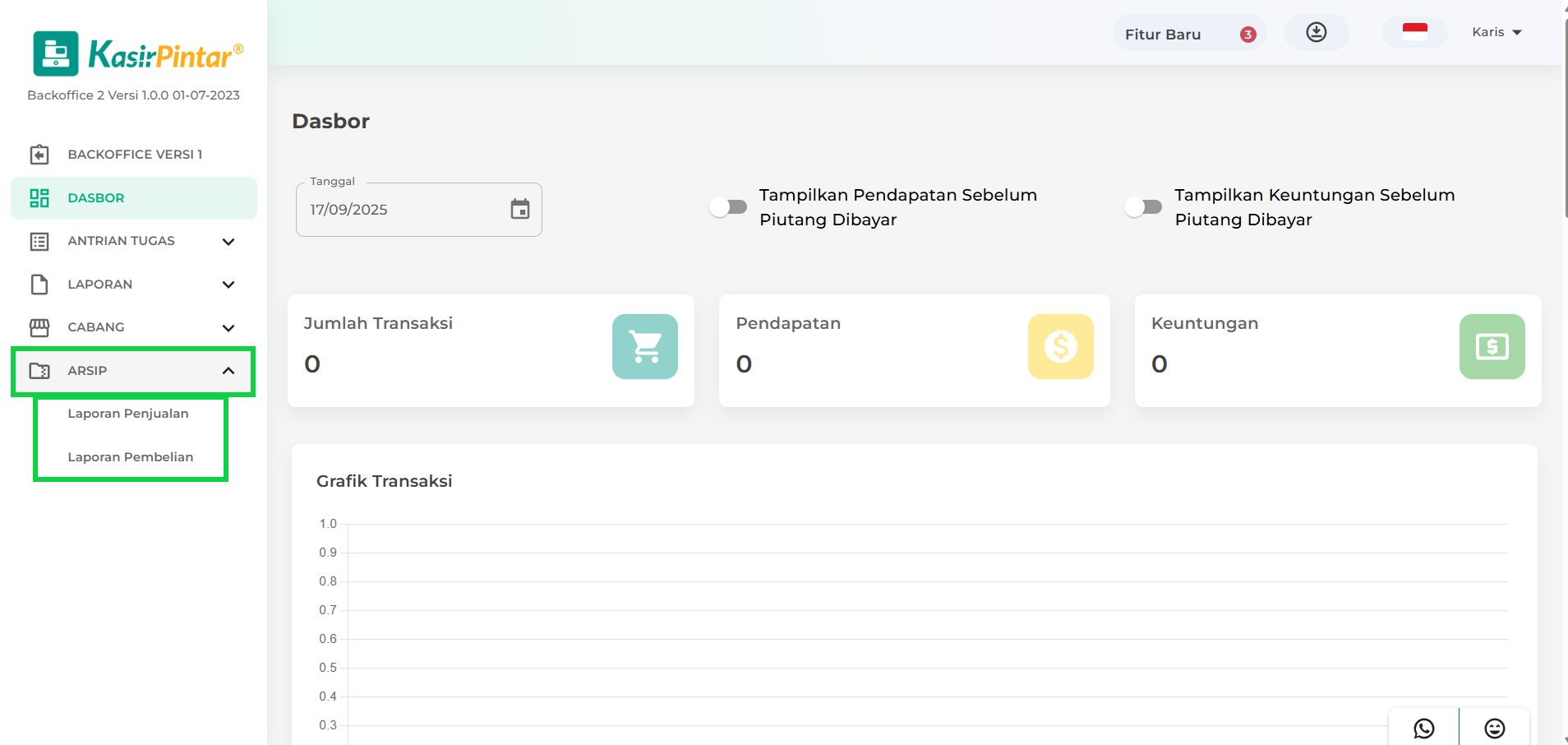Click the shopping cart icon on Jumlah Transaksi
The height and width of the screenshot is (745, 1568).
[x=644, y=346]
